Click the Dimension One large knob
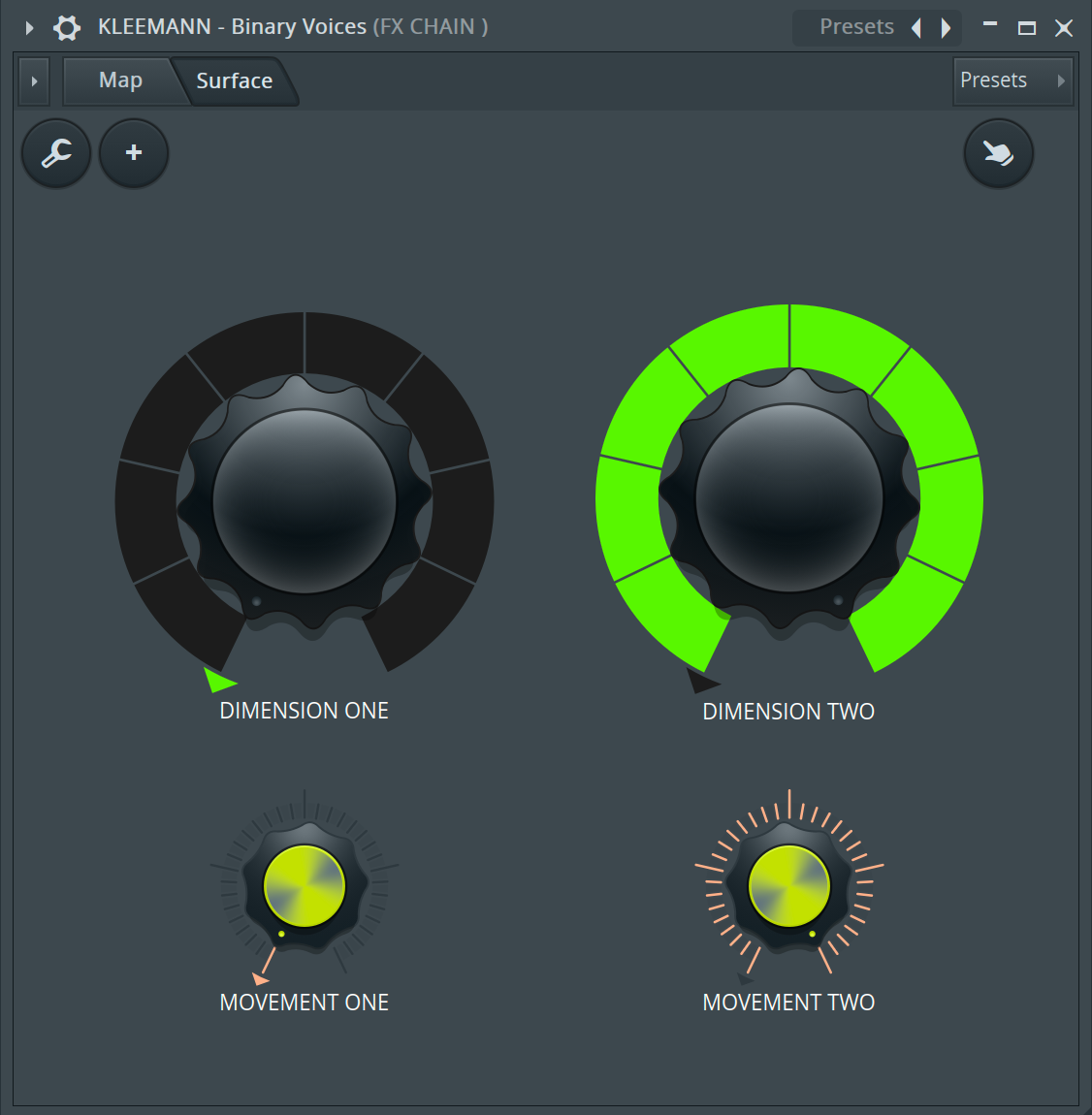This screenshot has height=1115, width=1092. pos(305,501)
